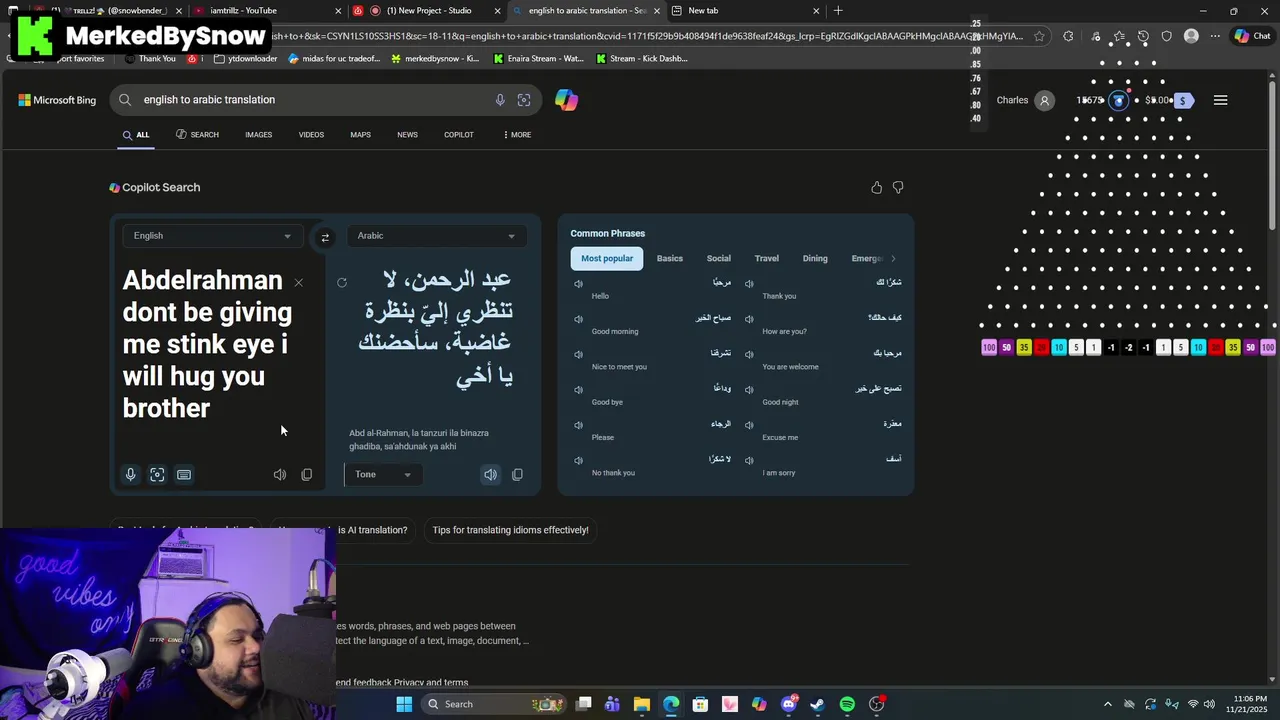This screenshot has width=1280, height=720.
Task: Play pronunciation for Nice to meet you
Action: pyautogui.click(x=578, y=354)
